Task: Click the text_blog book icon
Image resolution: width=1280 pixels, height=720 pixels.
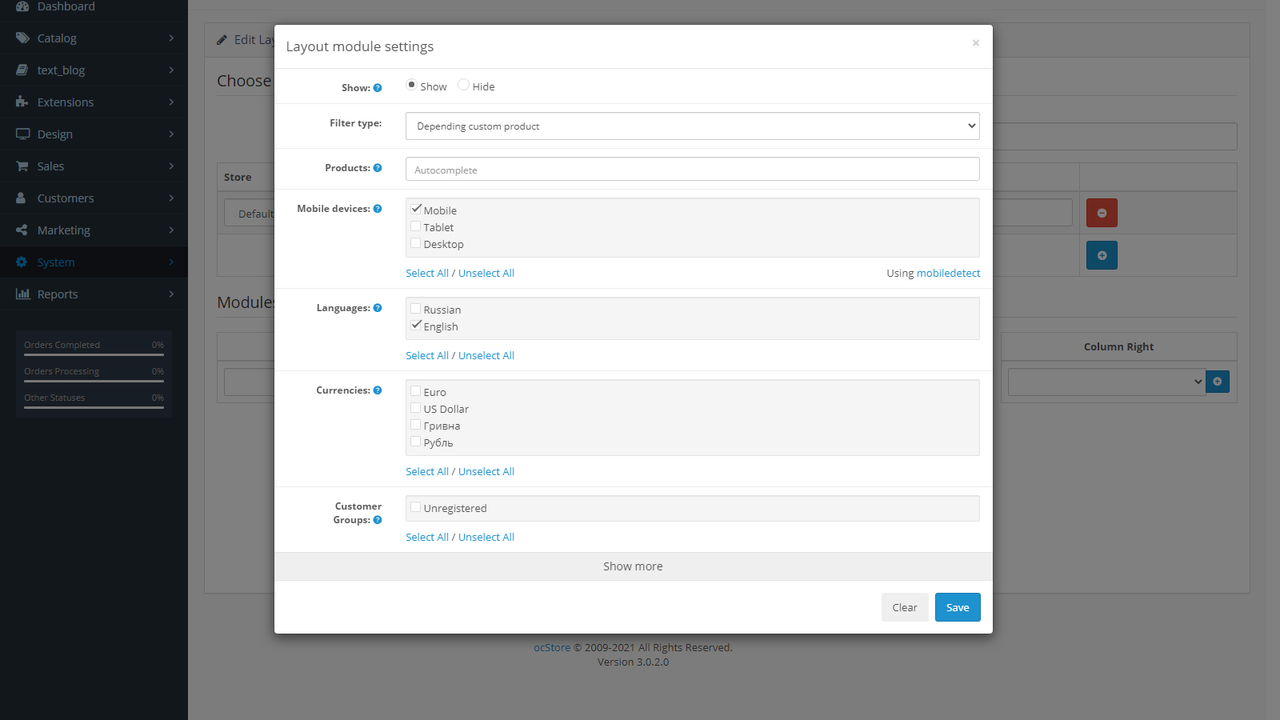Action: pyautogui.click(x=22, y=70)
